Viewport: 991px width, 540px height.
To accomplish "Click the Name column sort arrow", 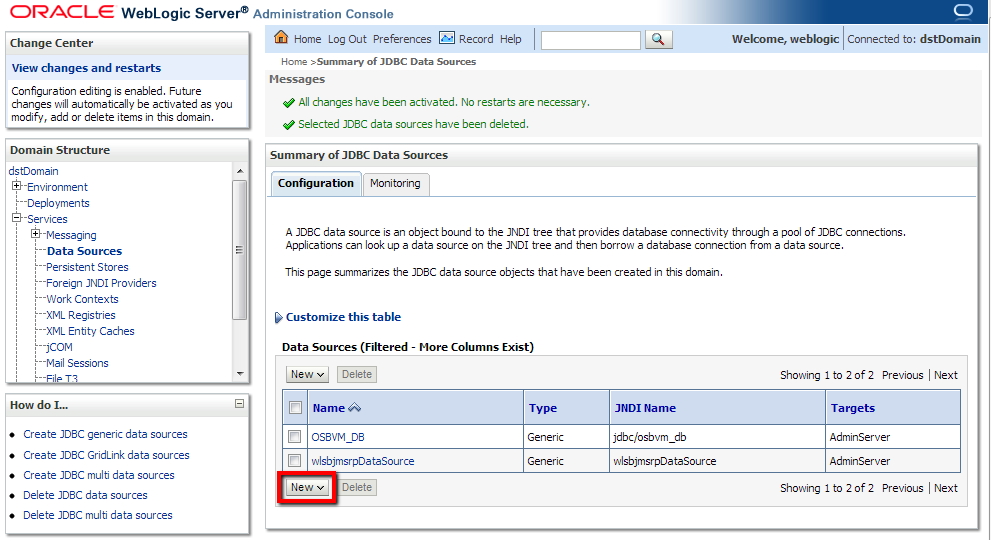I will [355, 408].
